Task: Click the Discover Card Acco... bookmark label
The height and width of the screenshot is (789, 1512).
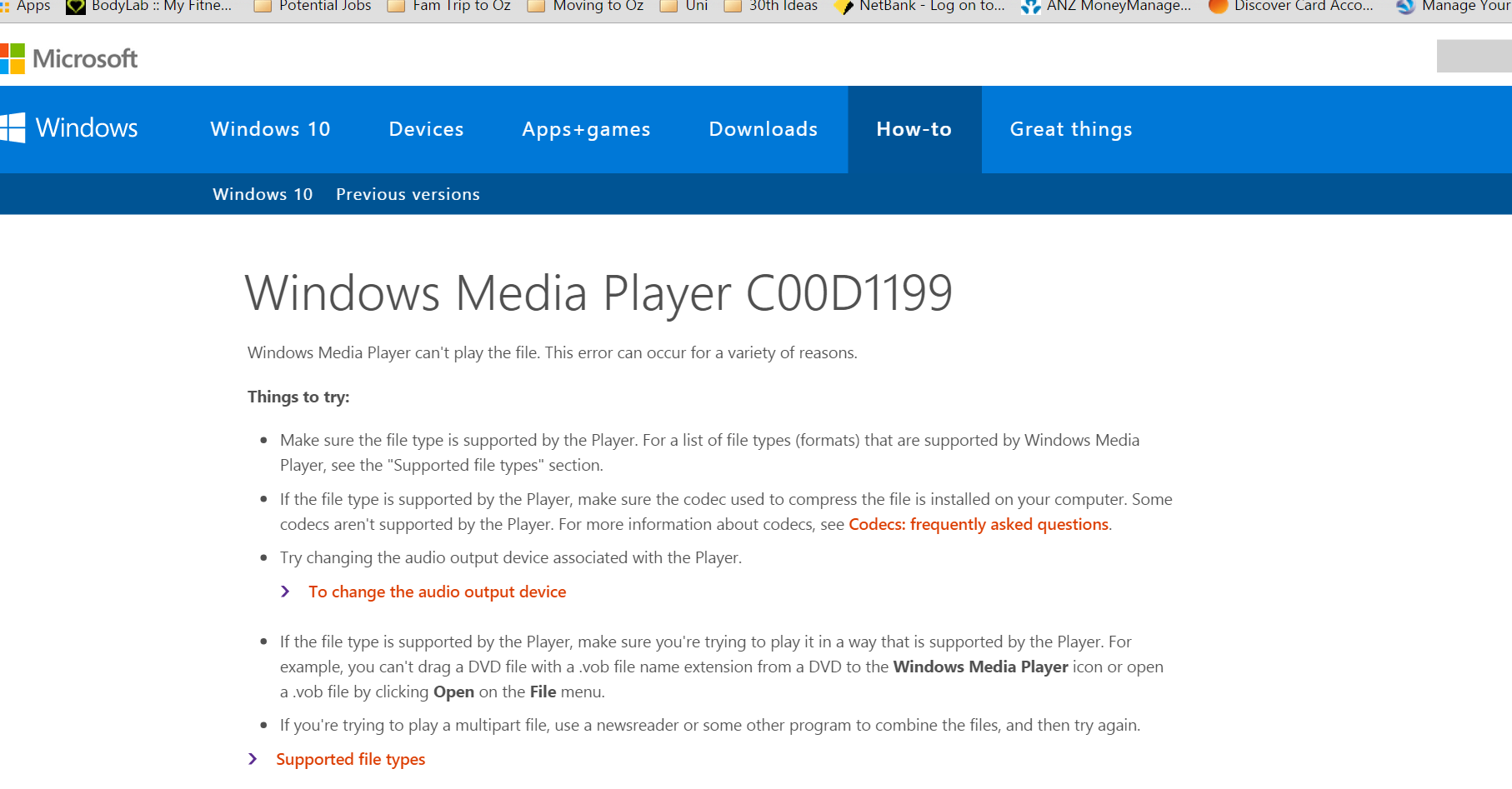Action: click(1304, 7)
